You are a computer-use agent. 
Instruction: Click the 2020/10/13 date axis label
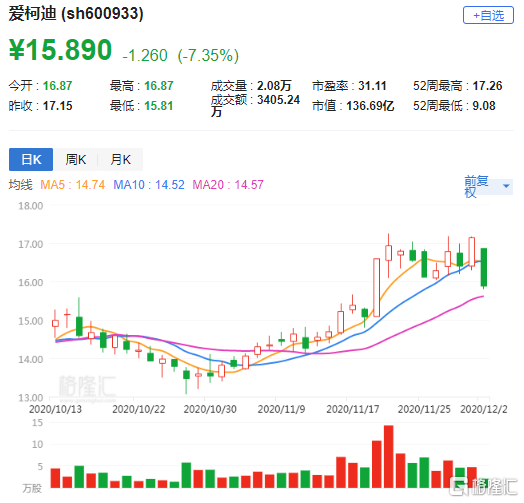click(55, 409)
